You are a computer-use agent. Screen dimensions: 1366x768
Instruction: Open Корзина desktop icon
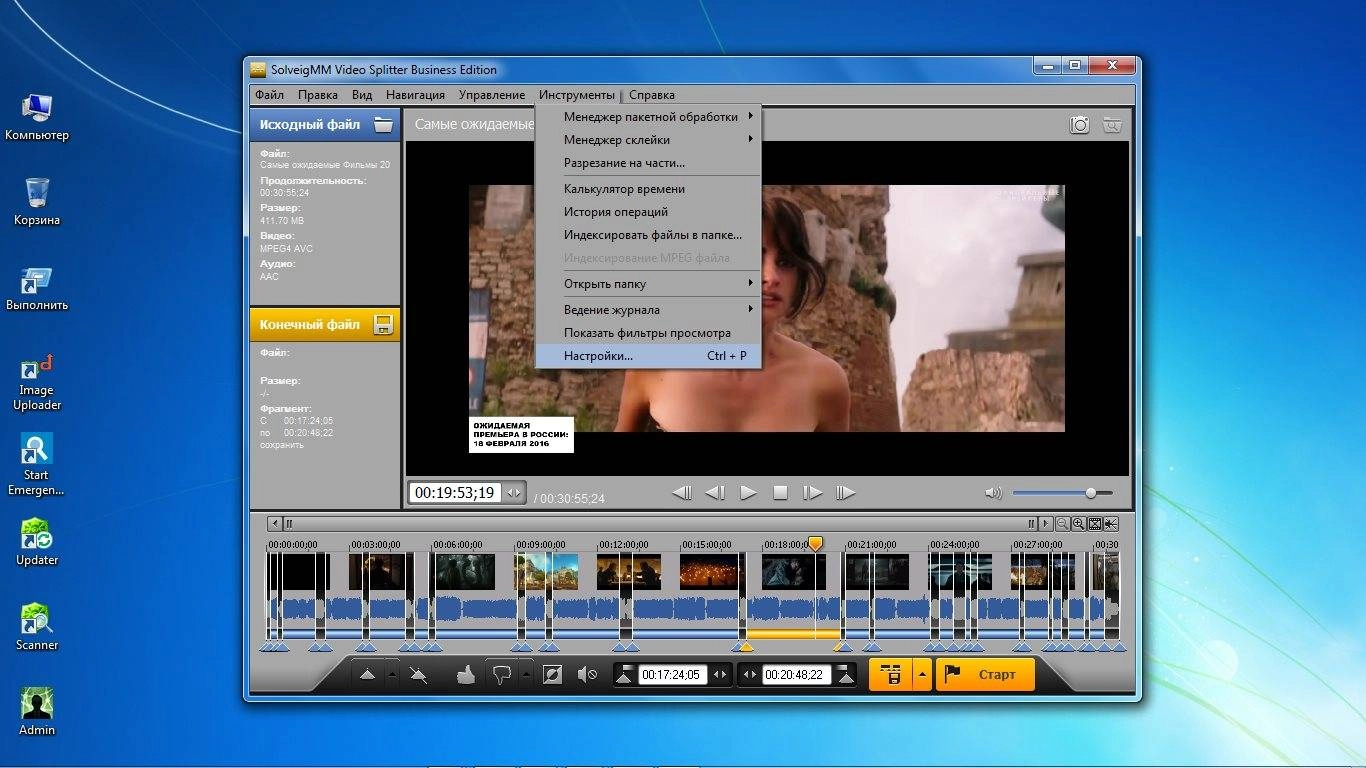tap(37, 200)
